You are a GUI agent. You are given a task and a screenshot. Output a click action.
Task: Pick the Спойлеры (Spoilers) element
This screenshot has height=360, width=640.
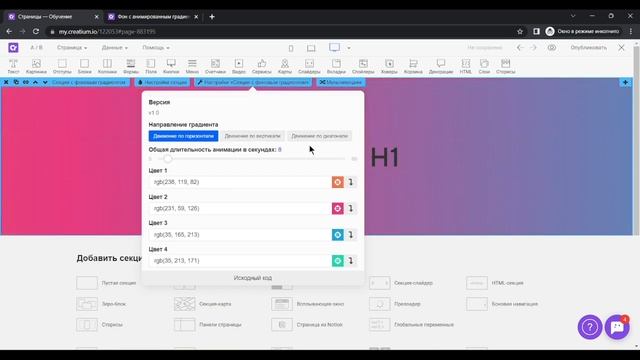pos(363,66)
